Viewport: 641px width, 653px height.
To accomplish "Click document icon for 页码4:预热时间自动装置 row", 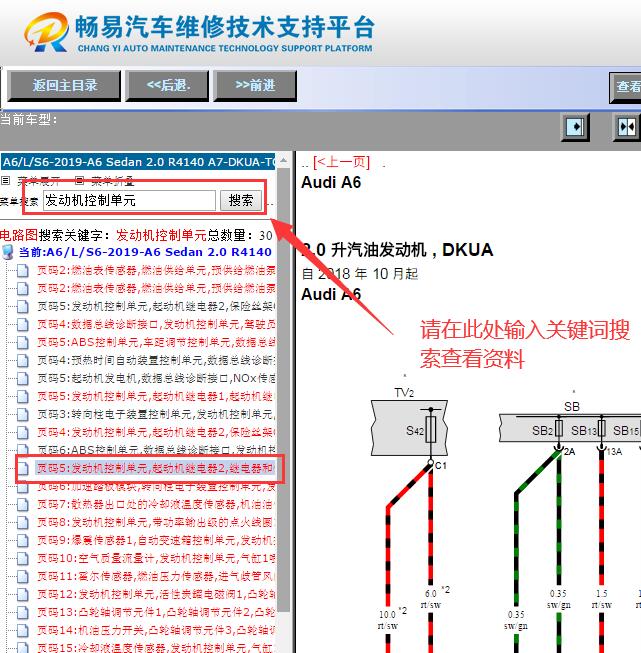I will point(22,360).
